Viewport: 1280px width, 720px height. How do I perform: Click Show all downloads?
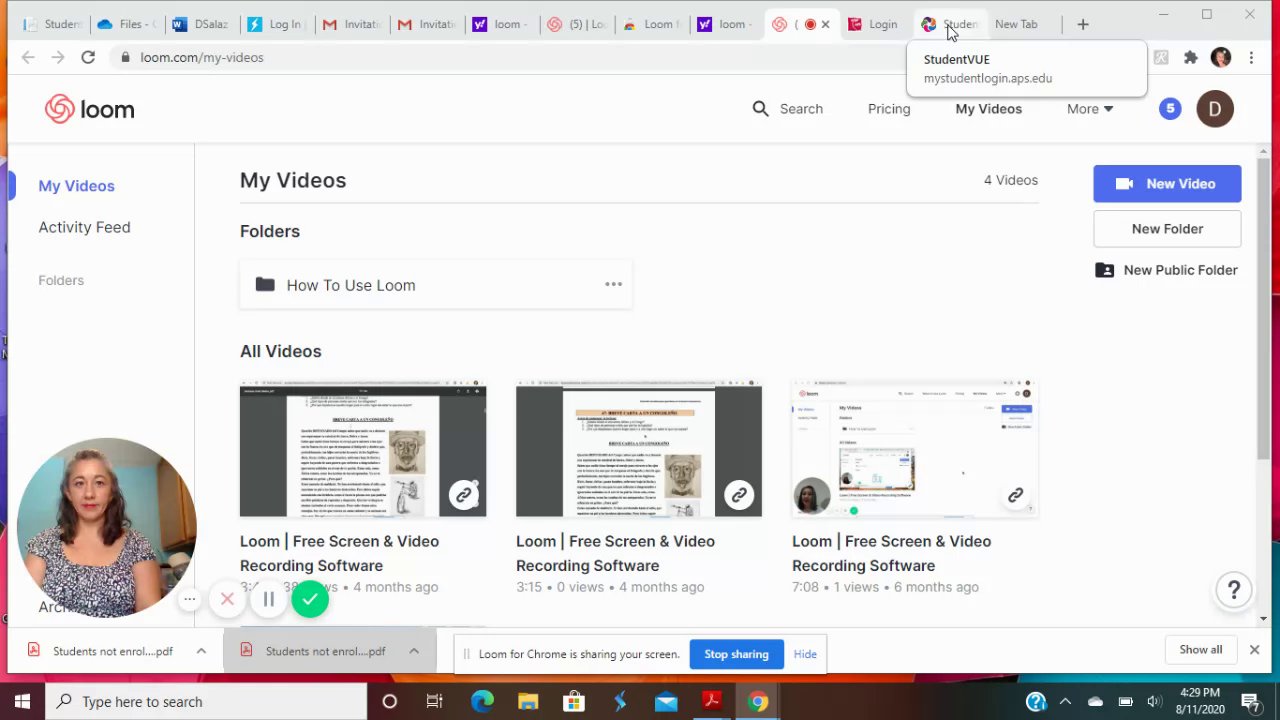point(1200,649)
